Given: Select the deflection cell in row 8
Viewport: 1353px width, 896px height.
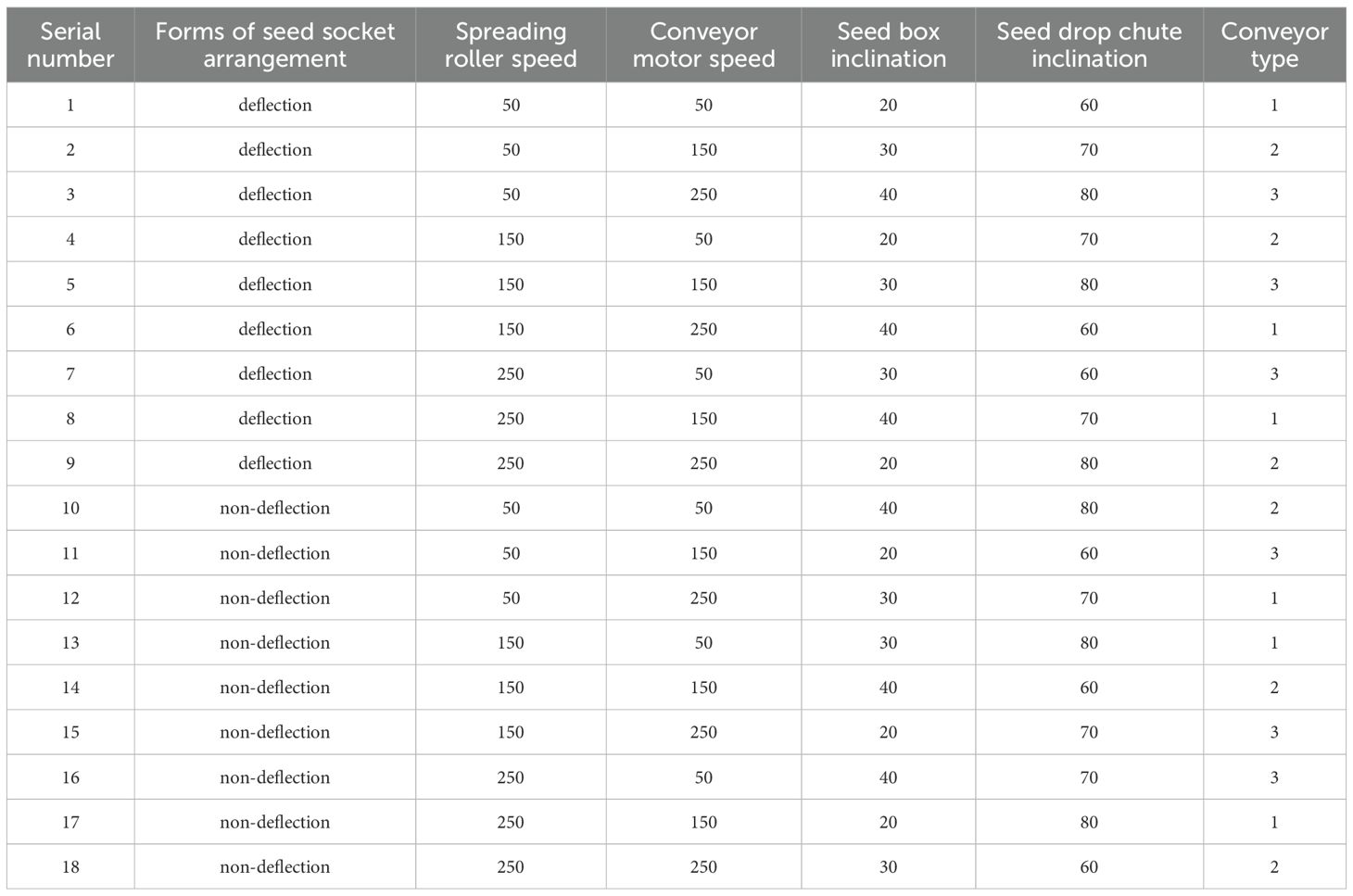Looking at the screenshot, I should click(x=274, y=419).
